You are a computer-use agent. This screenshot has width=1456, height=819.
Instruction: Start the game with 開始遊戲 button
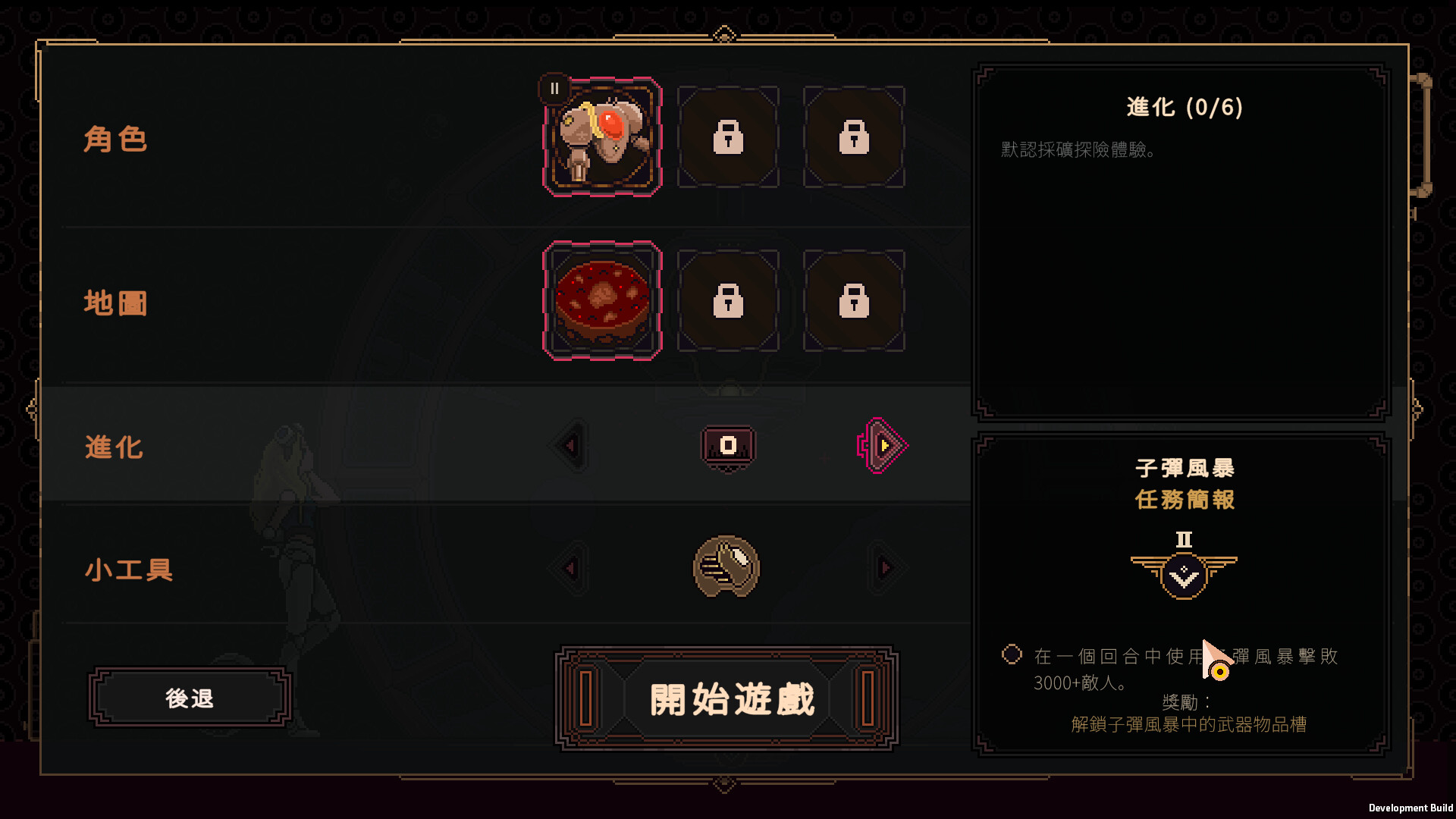click(727, 698)
